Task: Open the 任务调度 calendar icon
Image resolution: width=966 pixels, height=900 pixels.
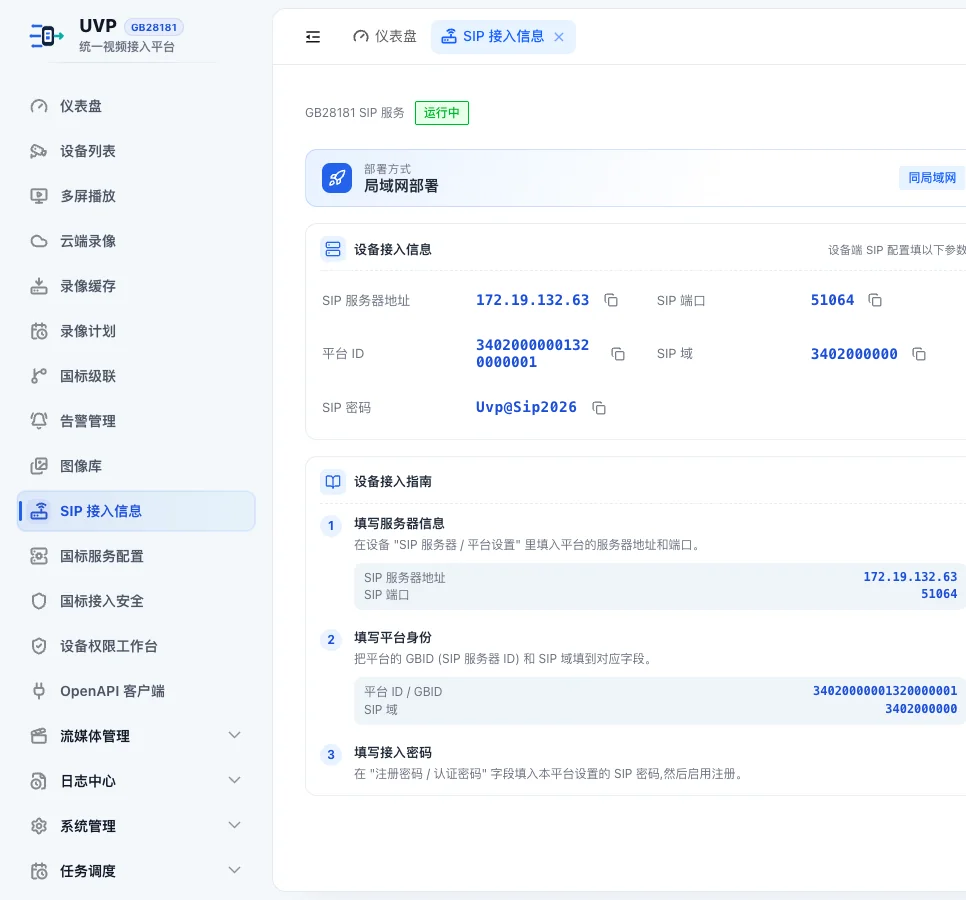Action: [x=39, y=870]
